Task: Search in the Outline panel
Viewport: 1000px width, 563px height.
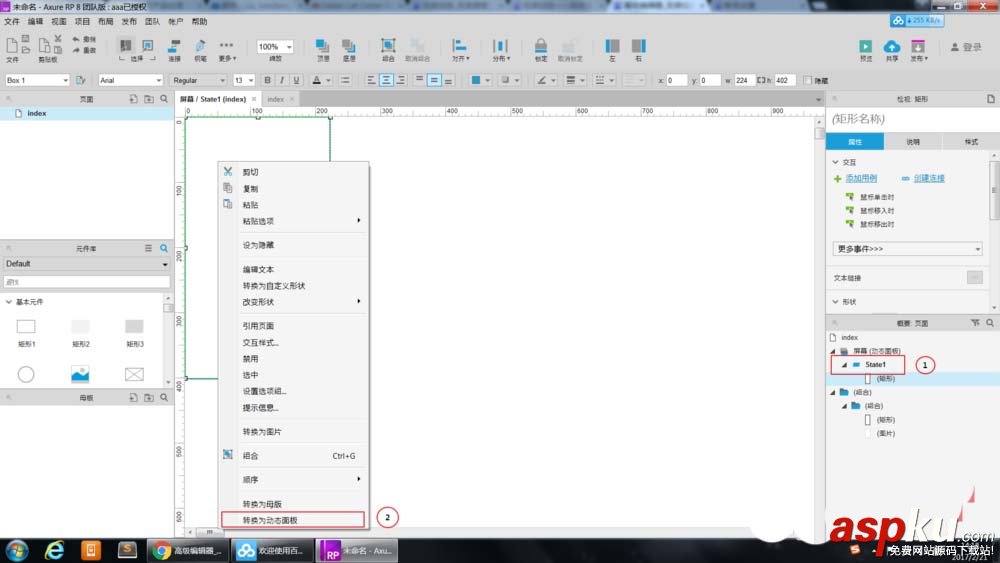Action: pos(990,323)
